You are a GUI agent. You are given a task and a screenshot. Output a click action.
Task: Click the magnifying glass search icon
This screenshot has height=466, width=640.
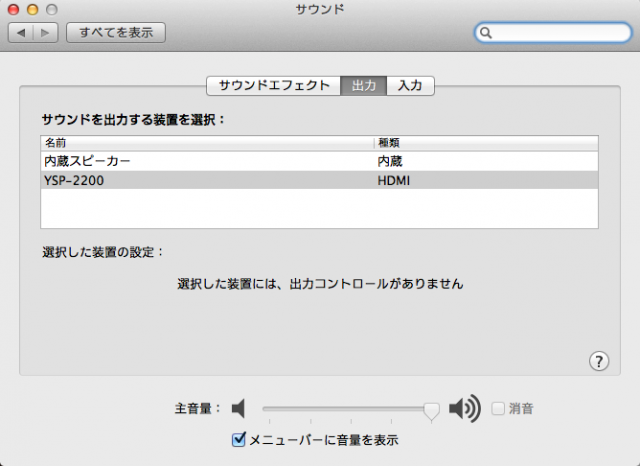[x=485, y=33]
